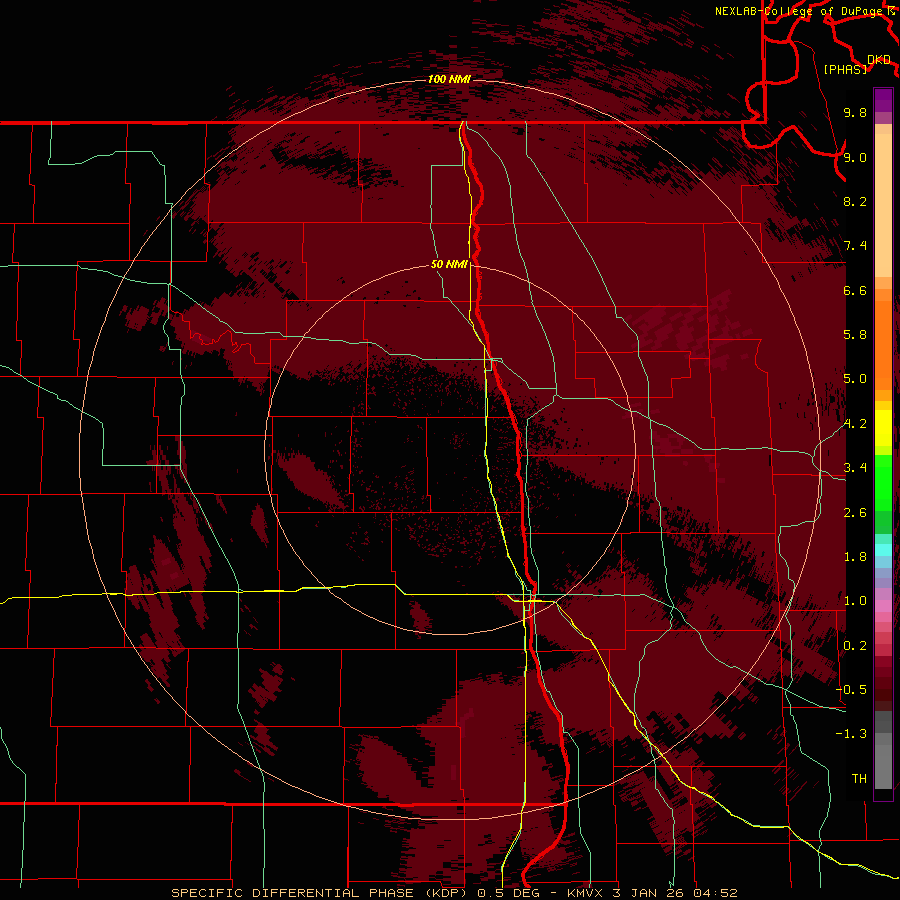Click the [PHAS] units label

(x=845, y=69)
